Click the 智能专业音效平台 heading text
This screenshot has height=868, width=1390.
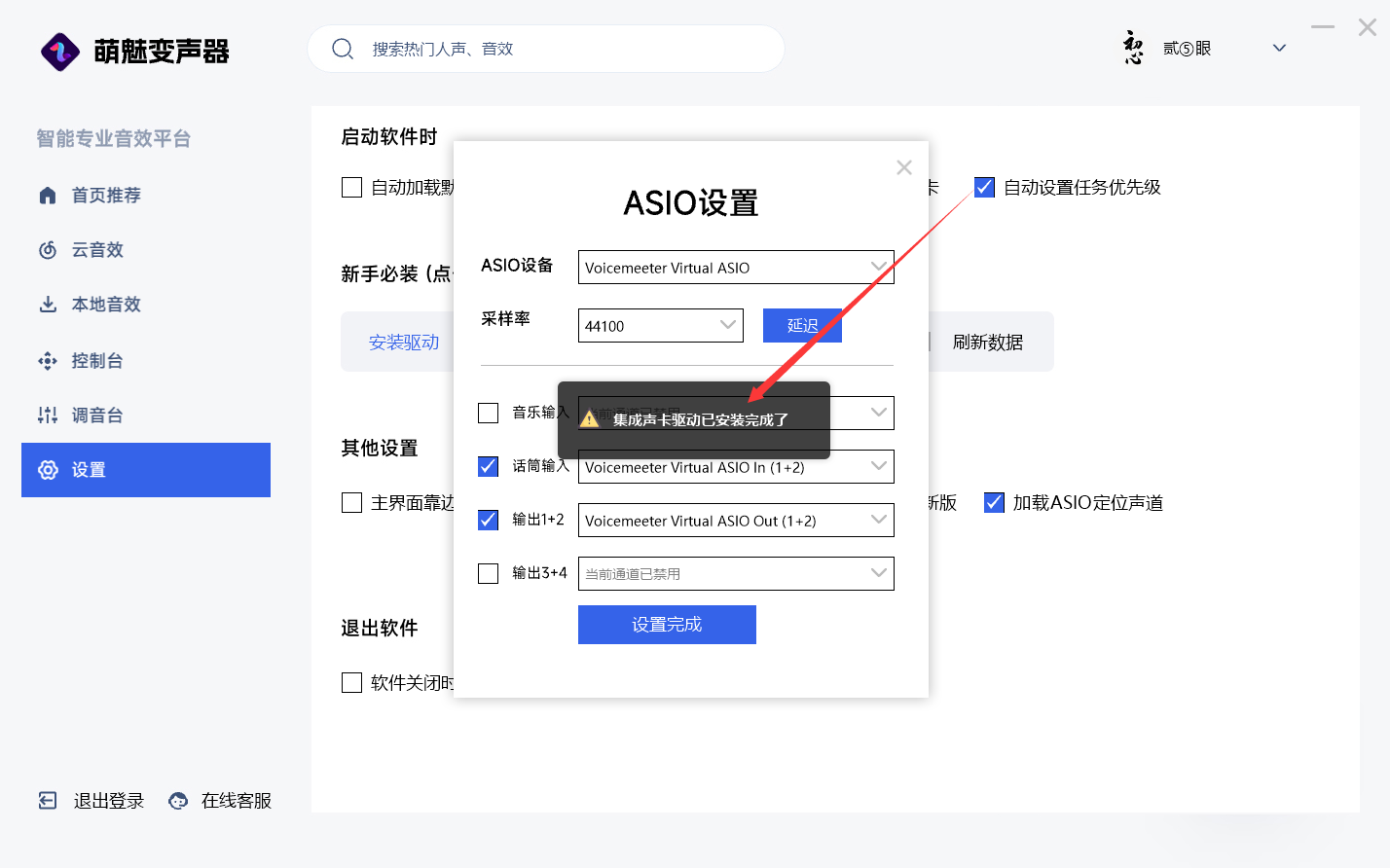(x=114, y=138)
